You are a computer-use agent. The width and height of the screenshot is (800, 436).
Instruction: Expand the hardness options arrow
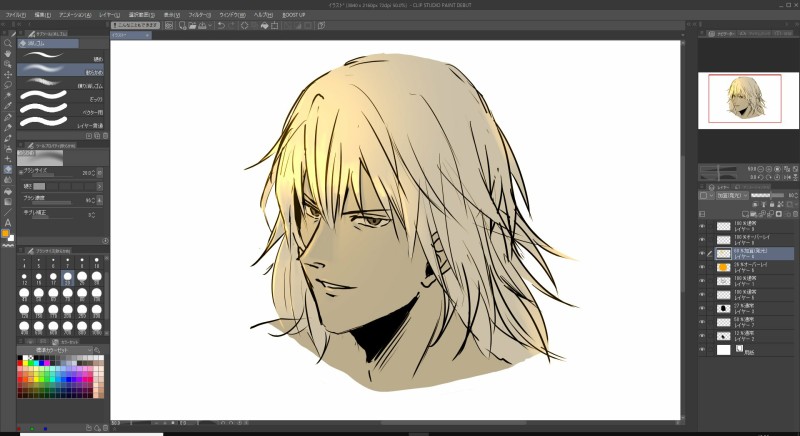point(99,187)
